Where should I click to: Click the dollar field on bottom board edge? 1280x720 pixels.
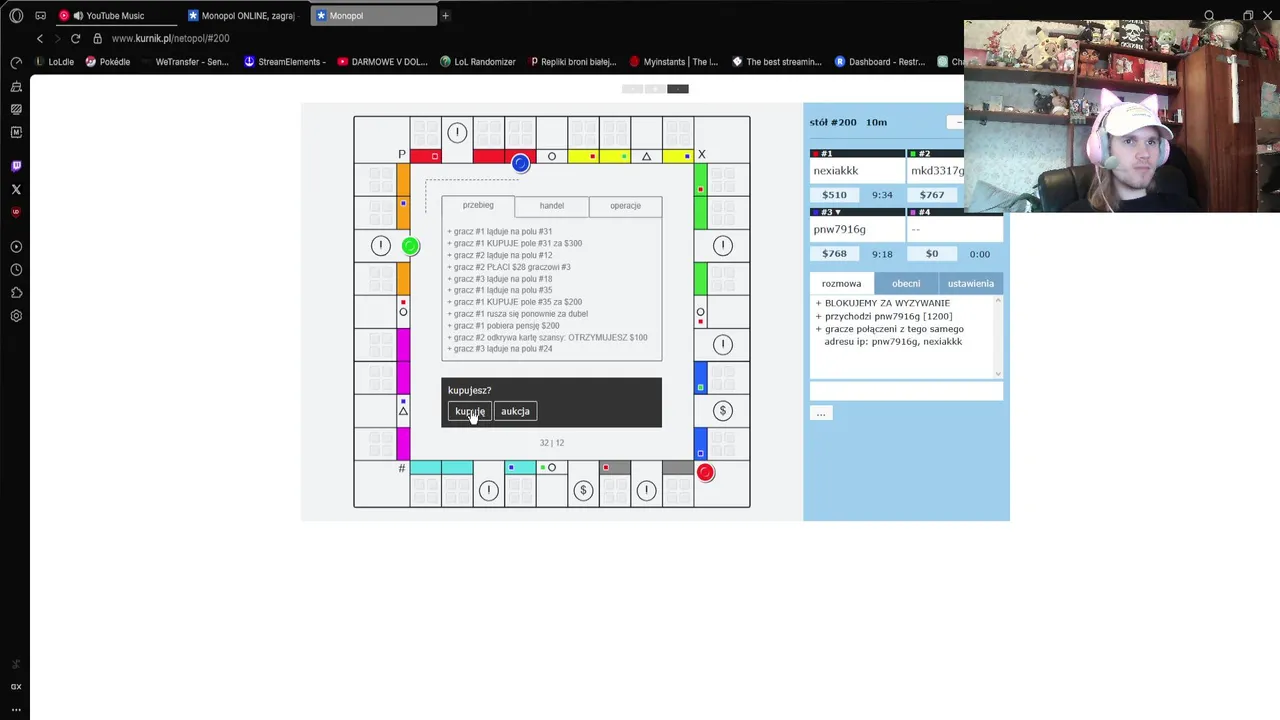(x=583, y=490)
